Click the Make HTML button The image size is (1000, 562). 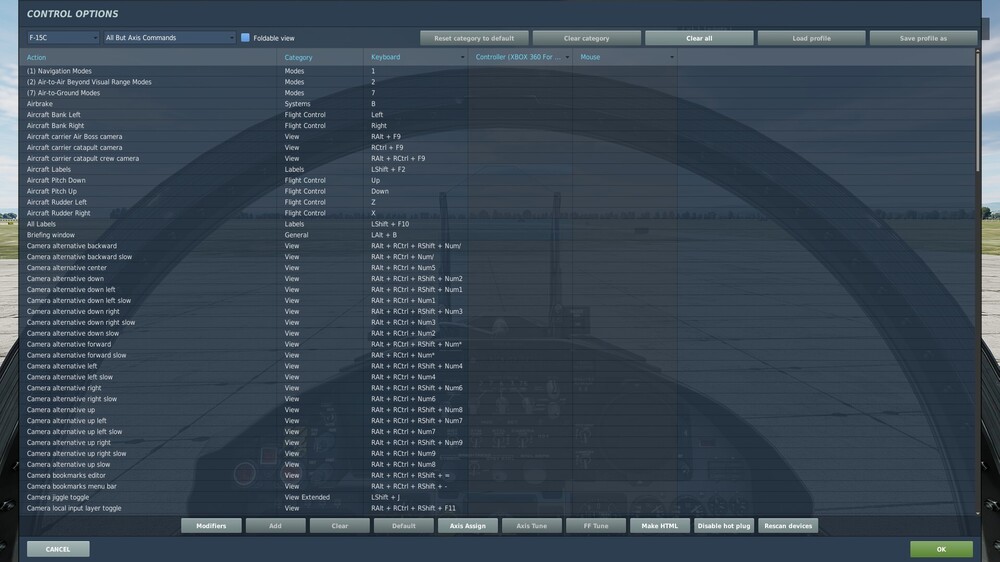[x=660, y=526]
